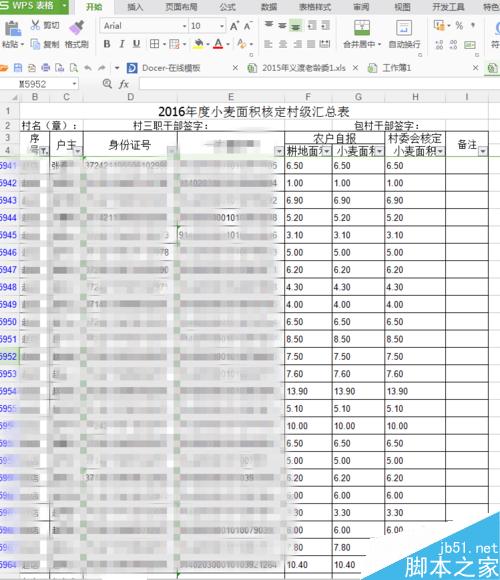Align cell content to top
This screenshot has width=500, height=580.
[x=269, y=25]
